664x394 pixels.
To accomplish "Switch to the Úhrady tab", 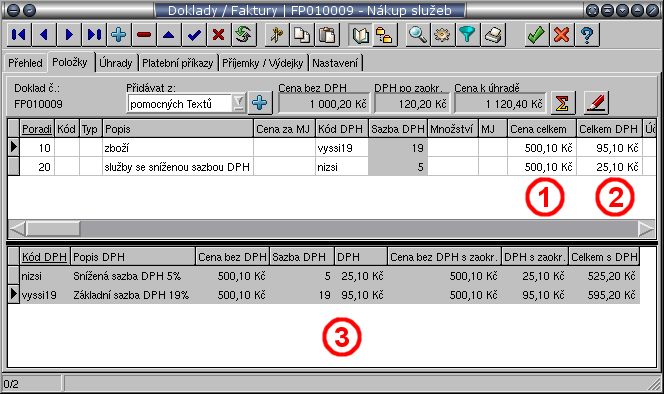I will (x=116, y=63).
